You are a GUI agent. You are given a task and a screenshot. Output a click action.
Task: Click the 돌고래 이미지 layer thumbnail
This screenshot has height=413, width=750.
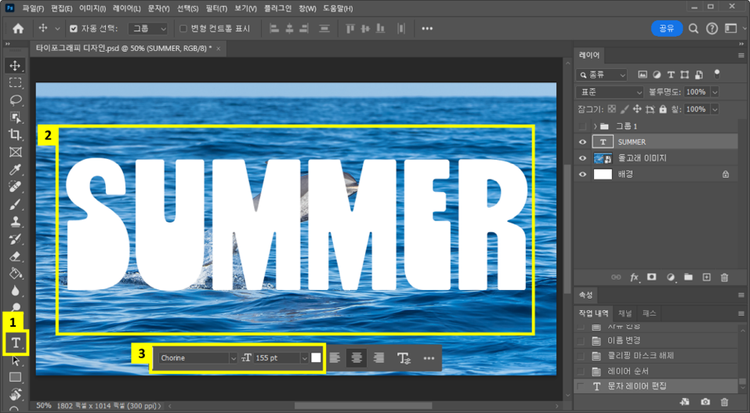pos(603,158)
